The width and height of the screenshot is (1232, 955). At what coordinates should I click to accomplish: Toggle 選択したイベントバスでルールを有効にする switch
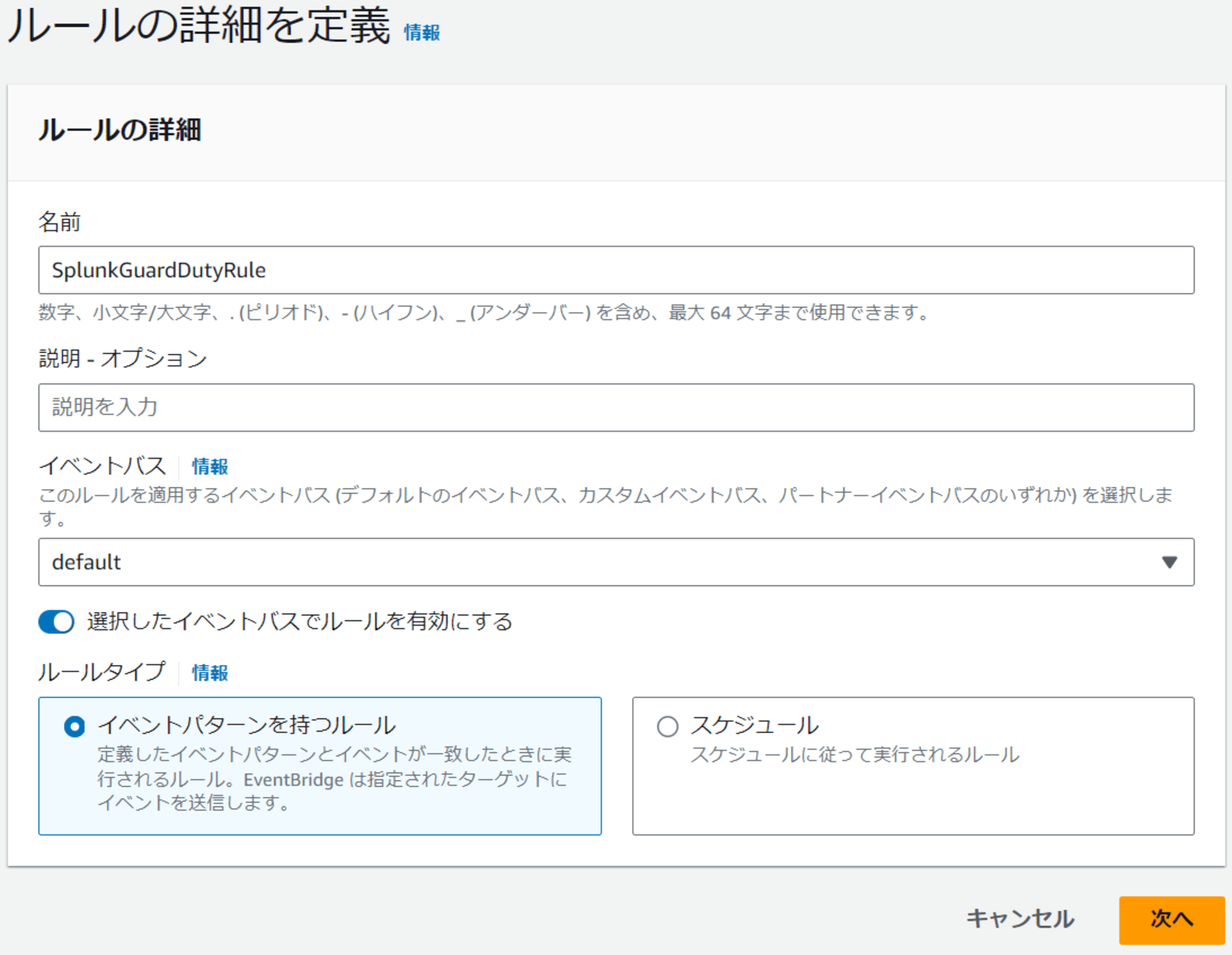[56, 622]
